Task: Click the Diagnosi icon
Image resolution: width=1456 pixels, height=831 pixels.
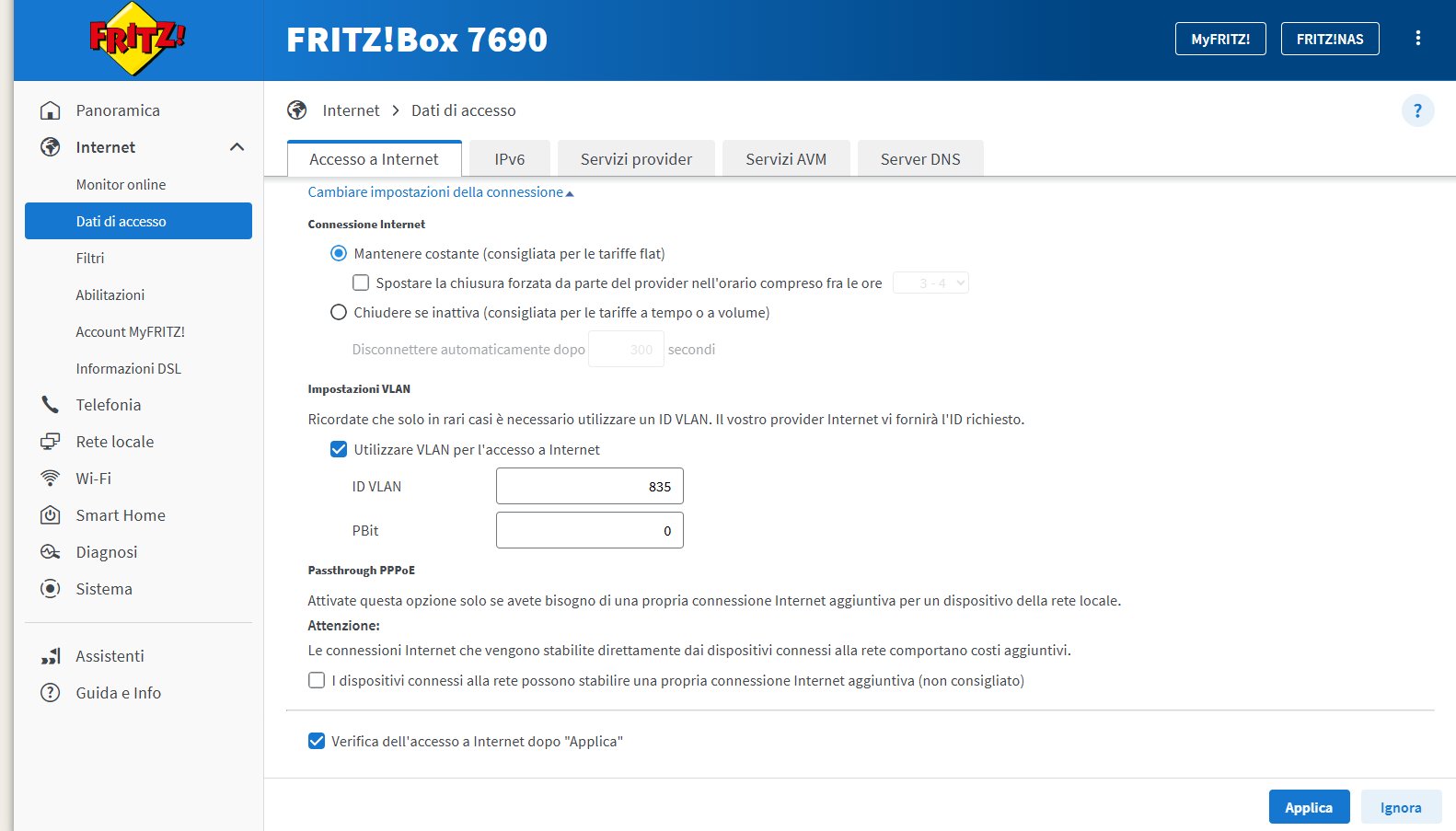Action: 51,552
